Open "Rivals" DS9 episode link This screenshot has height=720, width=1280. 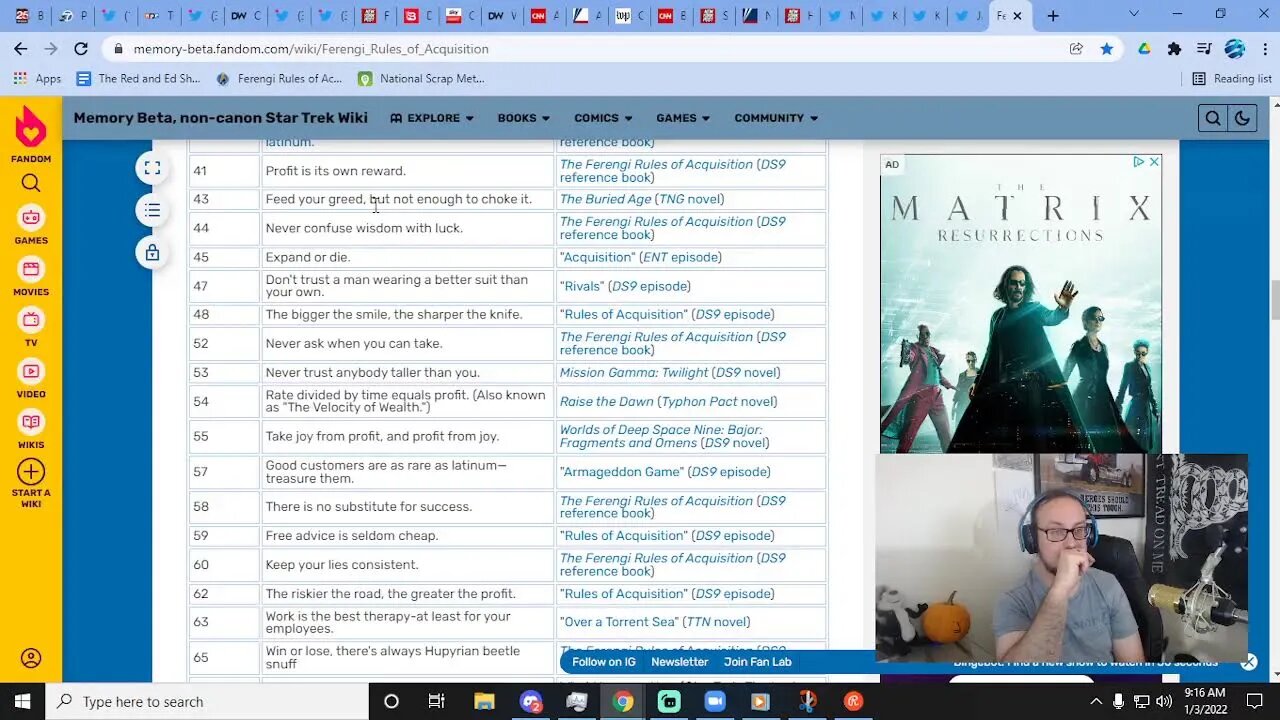(x=581, y=286)
